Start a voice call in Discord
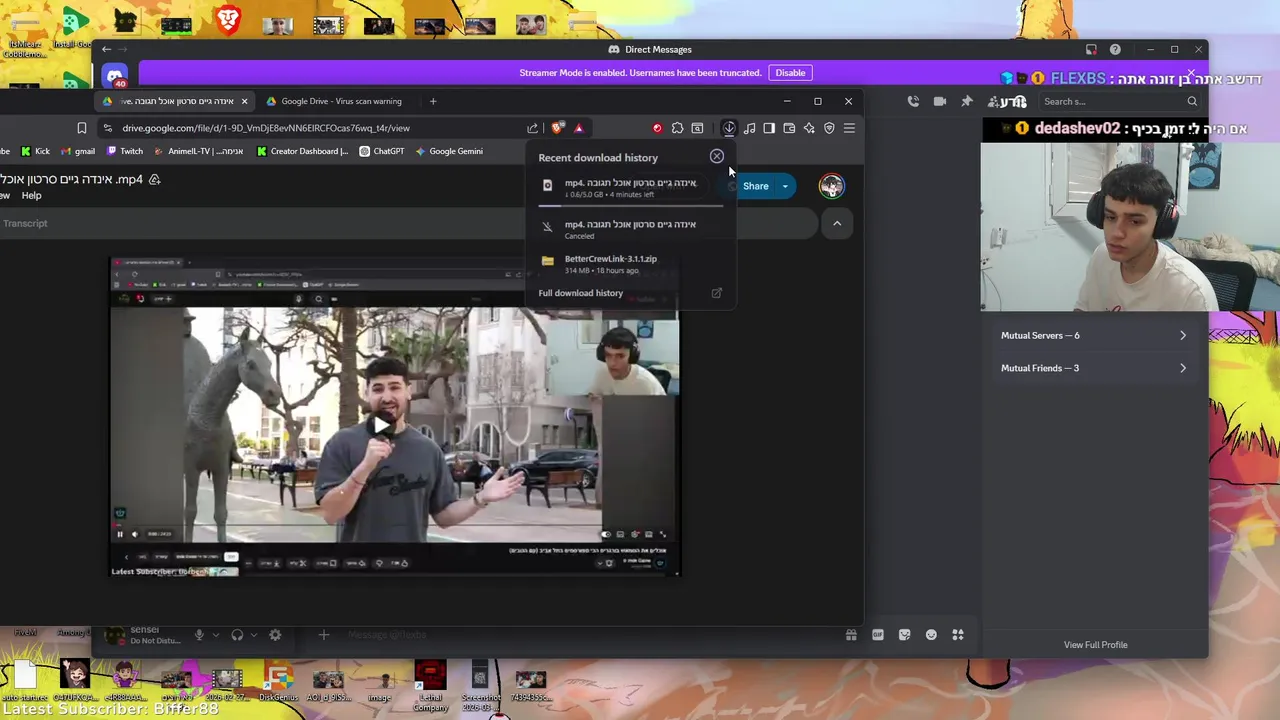Image resolution: width=1280 pixels, height=720 pixels. point(913,101)
